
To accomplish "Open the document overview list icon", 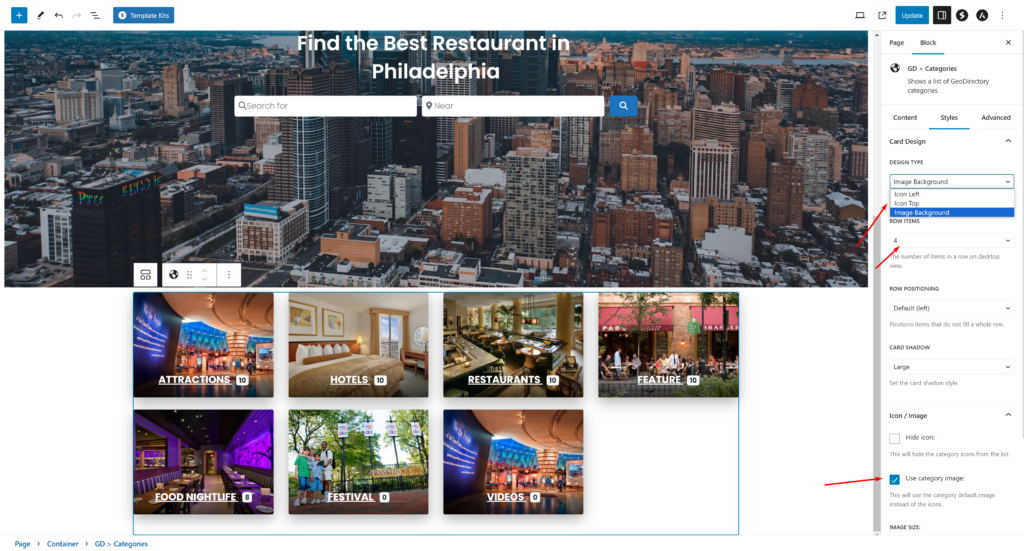I will coord(95,15).
